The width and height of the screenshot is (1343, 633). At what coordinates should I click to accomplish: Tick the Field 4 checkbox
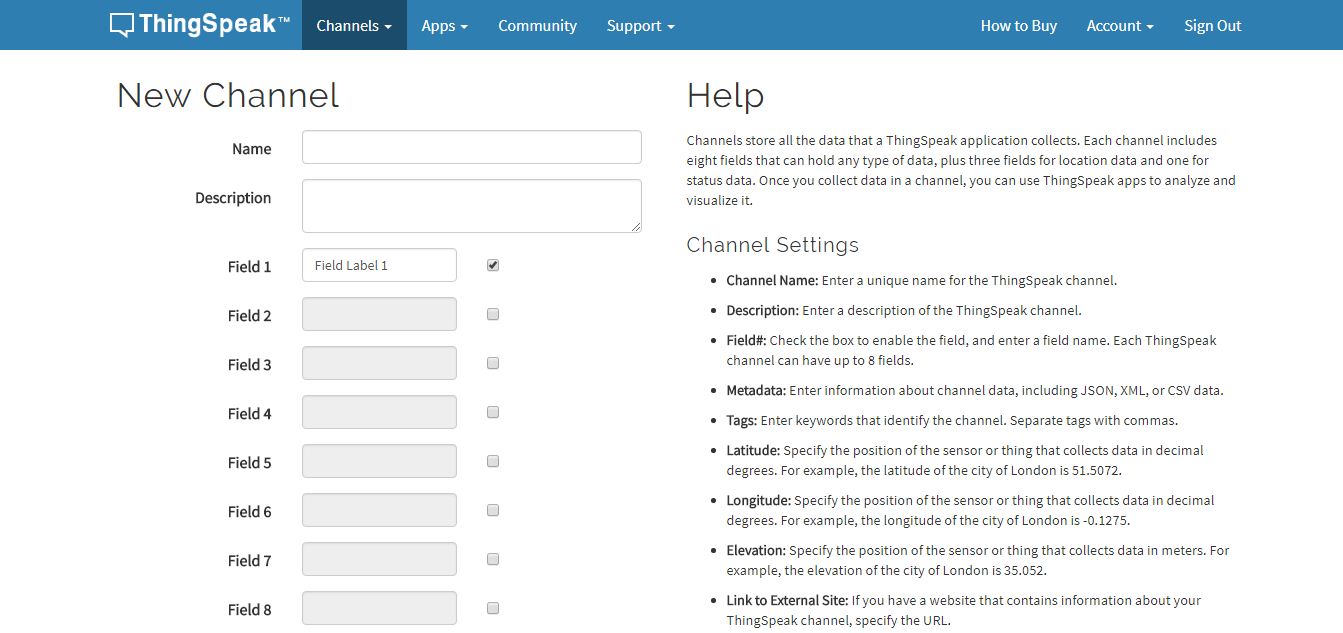493,412
